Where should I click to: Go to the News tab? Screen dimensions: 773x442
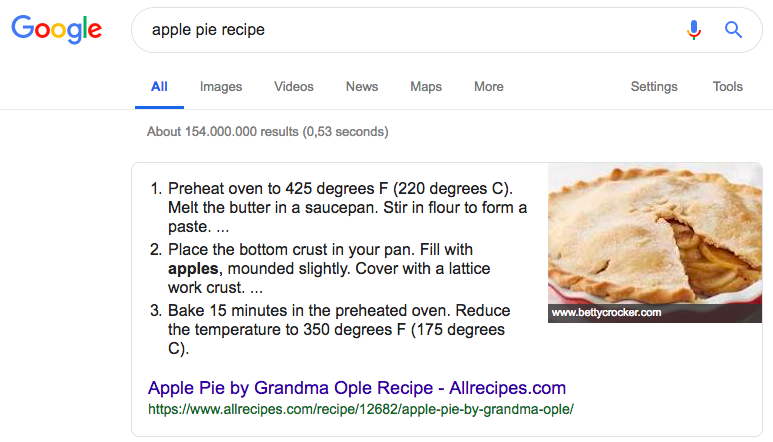click(x=362, y=87)
